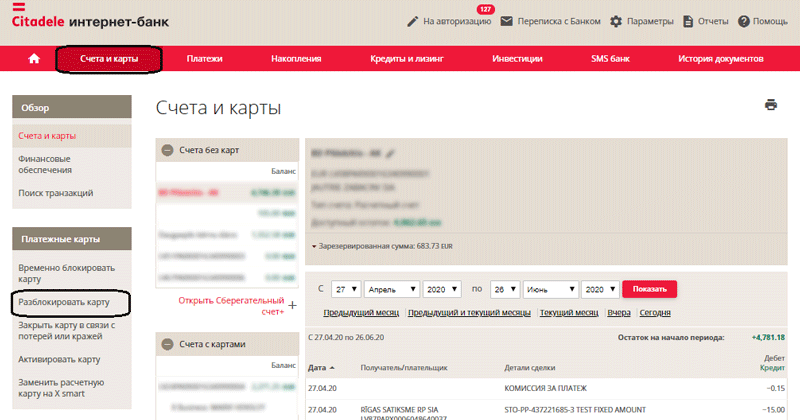Open the end month dropdown Июнь
Viewport: 800px width, 420px height.
tap(551, 289)
